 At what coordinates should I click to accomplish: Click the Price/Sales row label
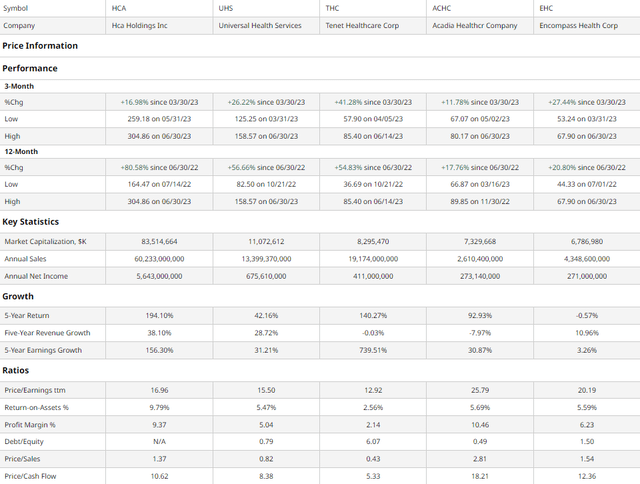(x=22, y=459)
